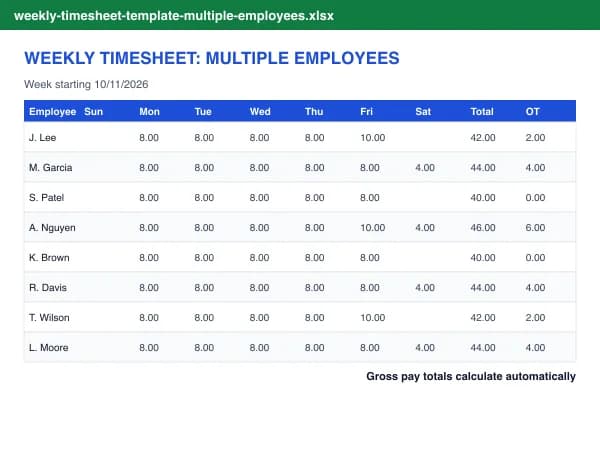Click the A. Nguyen employee name
600x450 pixels.
tap(52, 228)
